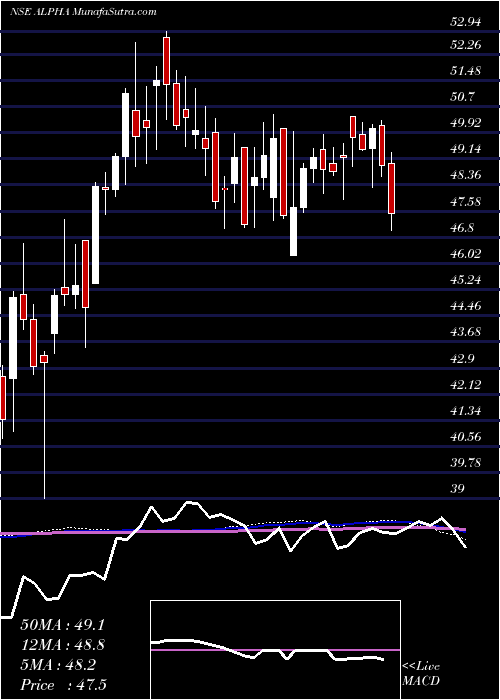Click the 49.14 price axis label
The width and height of the screenshot is (500, 700).
pyautogui.click(x=465, y=149)
